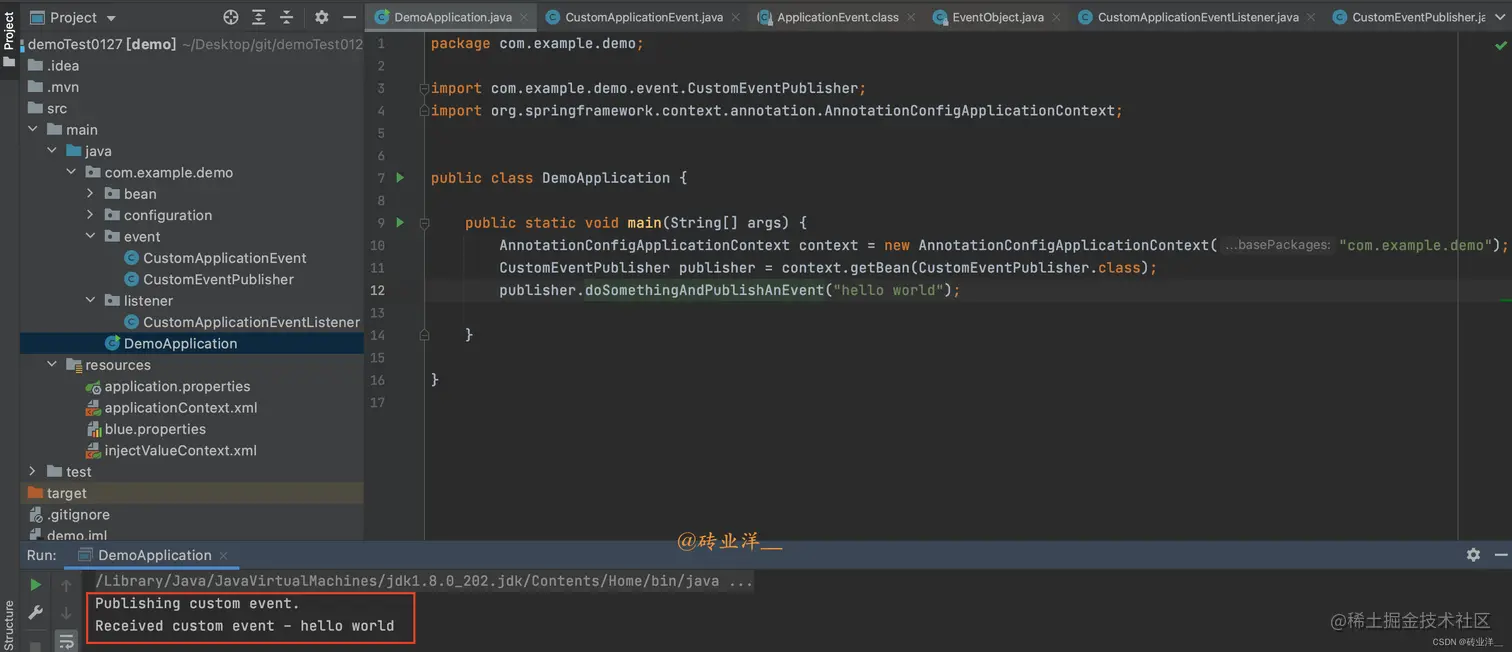Rerun DemoApplication with green play button

36,584
